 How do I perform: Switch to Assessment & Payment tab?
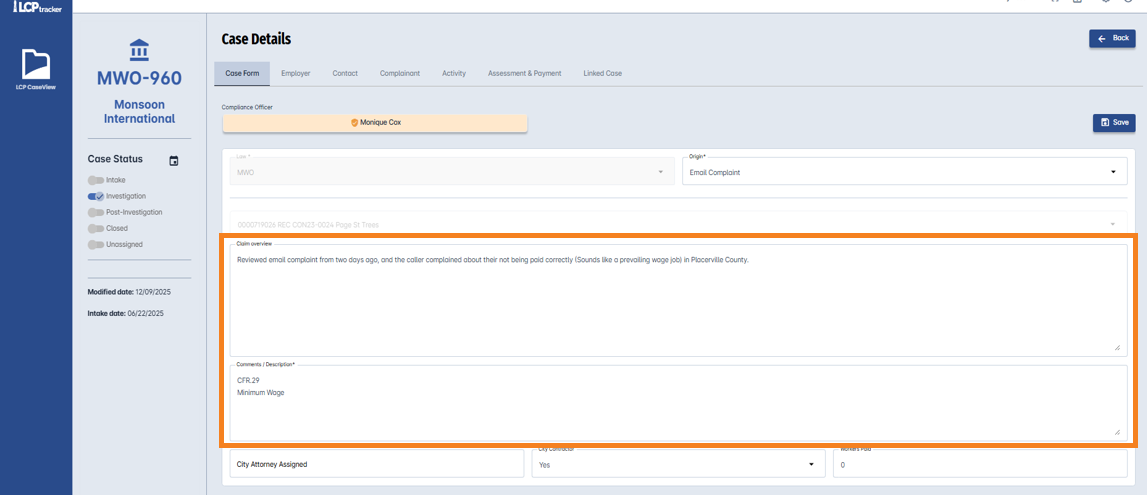[524, 73]
